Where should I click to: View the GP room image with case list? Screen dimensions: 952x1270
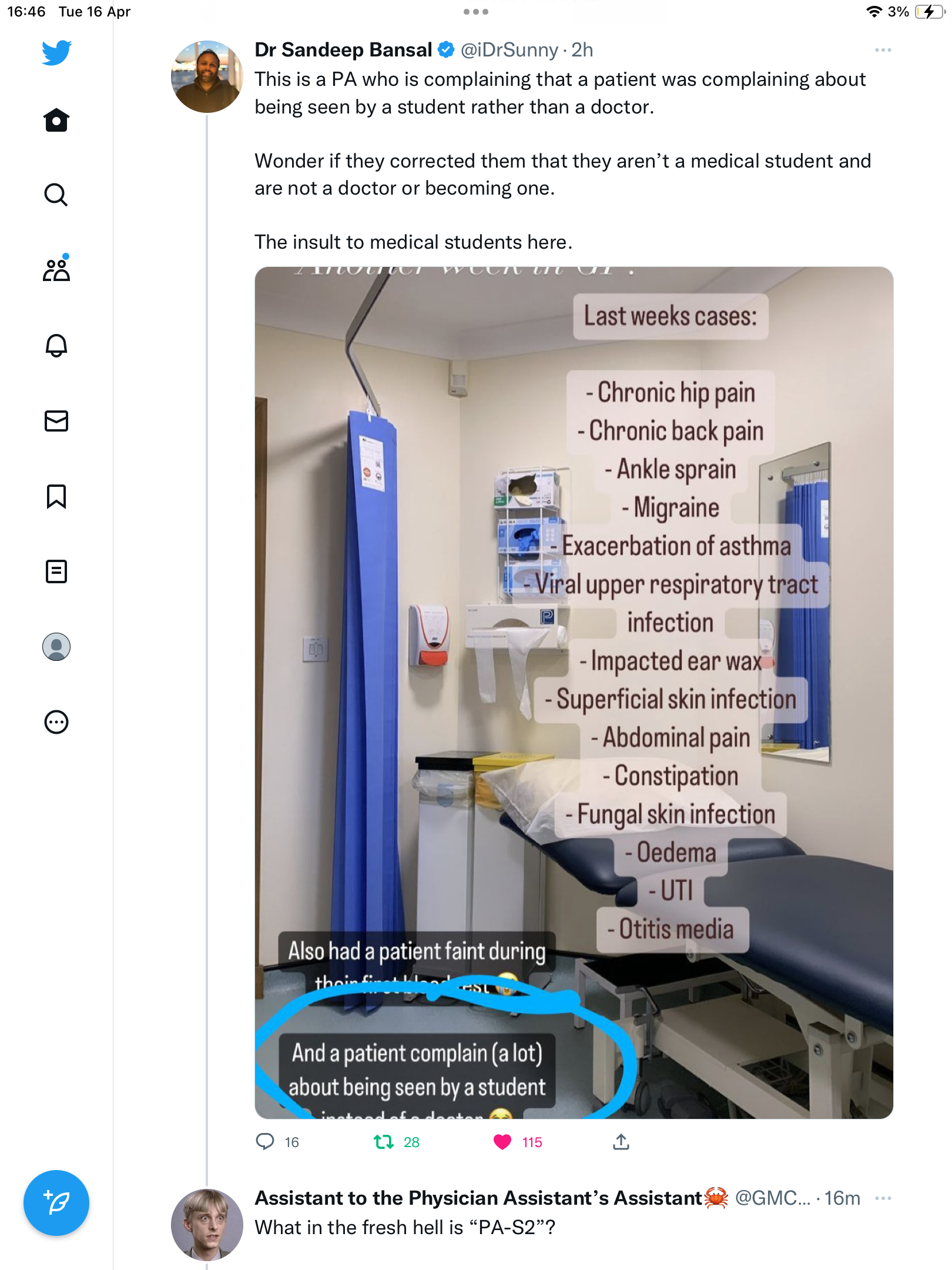click(574, 693)
